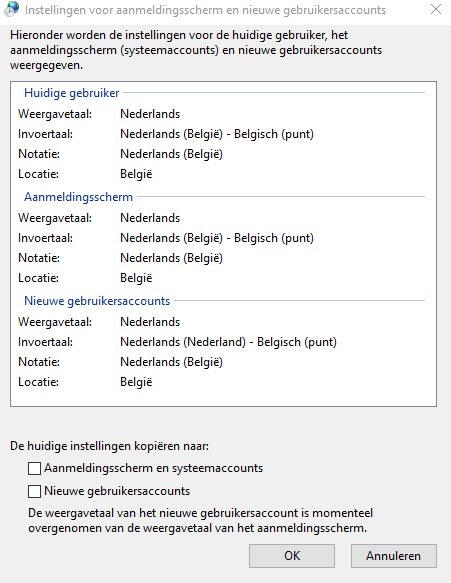Click the dialog title text
The height and width of the screenshot is (583, 451).
pos(205,10)
